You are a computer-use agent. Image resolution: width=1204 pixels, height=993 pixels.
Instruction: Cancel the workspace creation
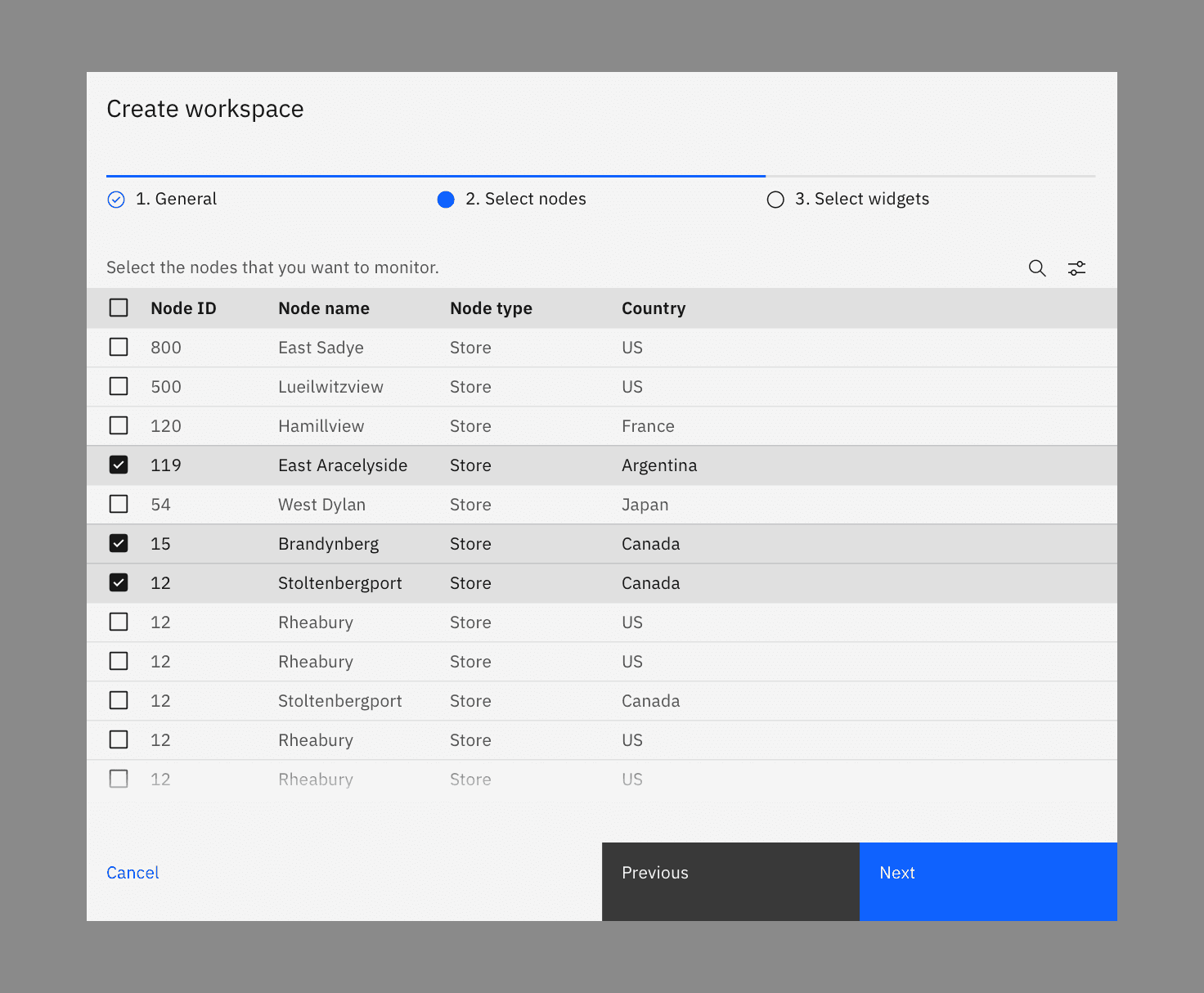tap(133, 873)
